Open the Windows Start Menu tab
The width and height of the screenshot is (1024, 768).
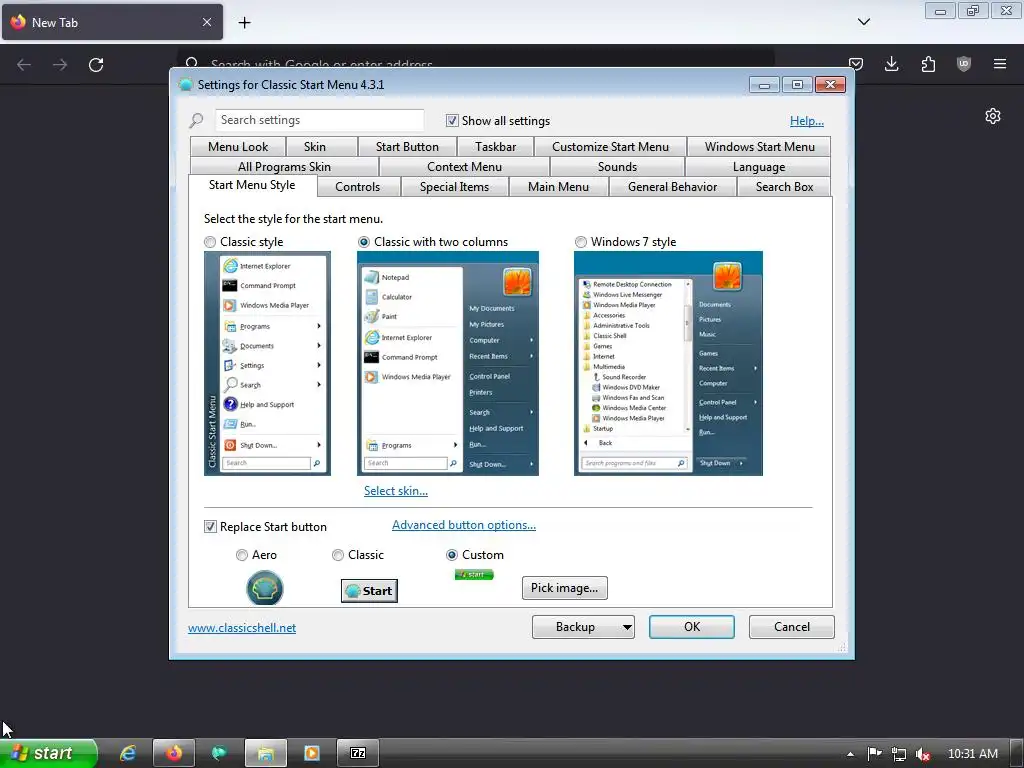tap(760, 147)
